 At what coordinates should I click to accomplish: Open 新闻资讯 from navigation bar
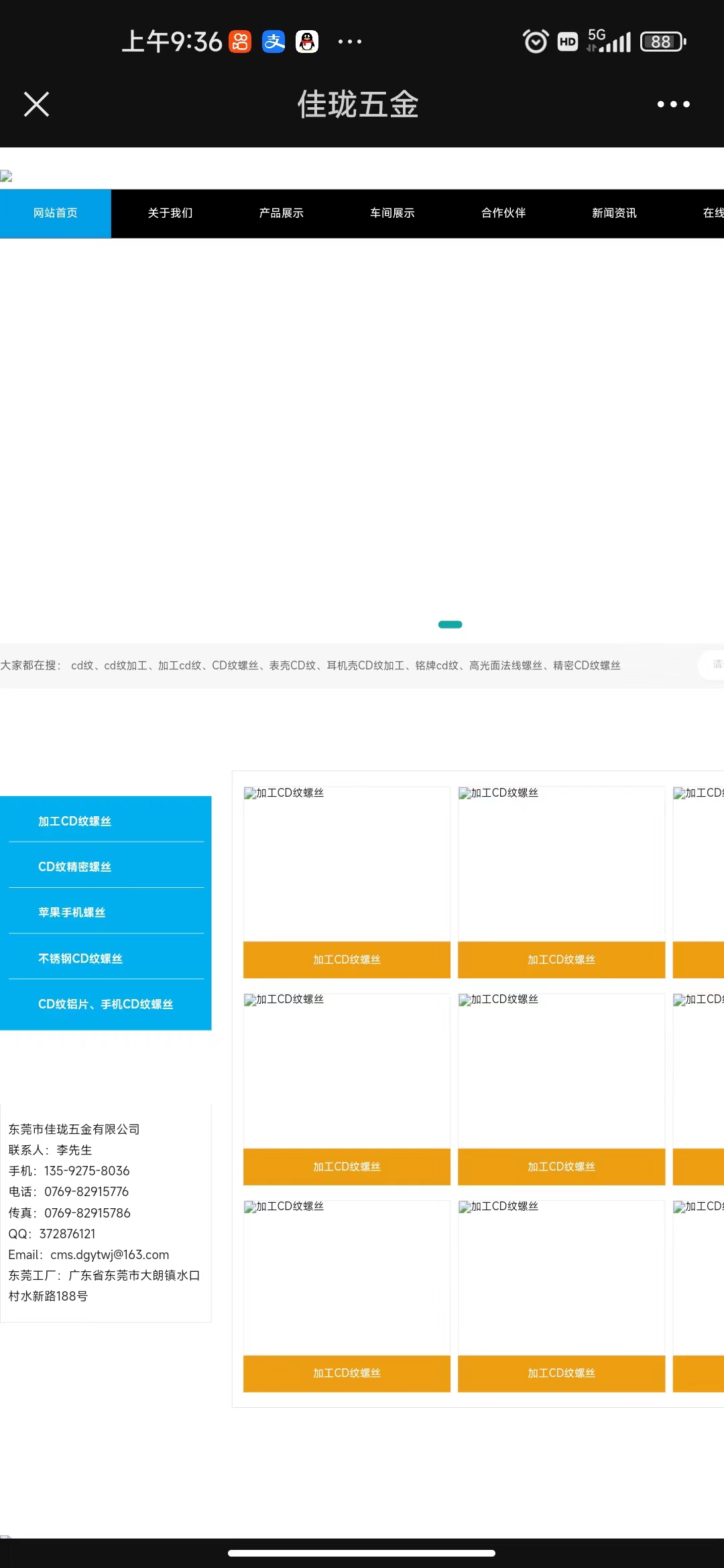pos(614,213)
